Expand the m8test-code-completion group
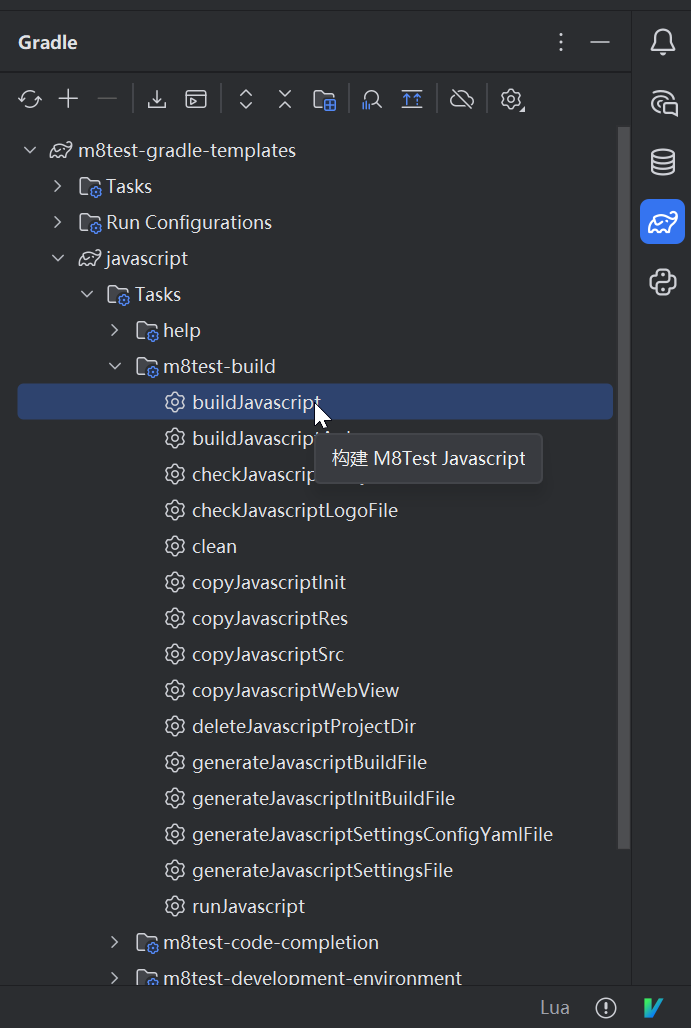 [x=115, y=942]
